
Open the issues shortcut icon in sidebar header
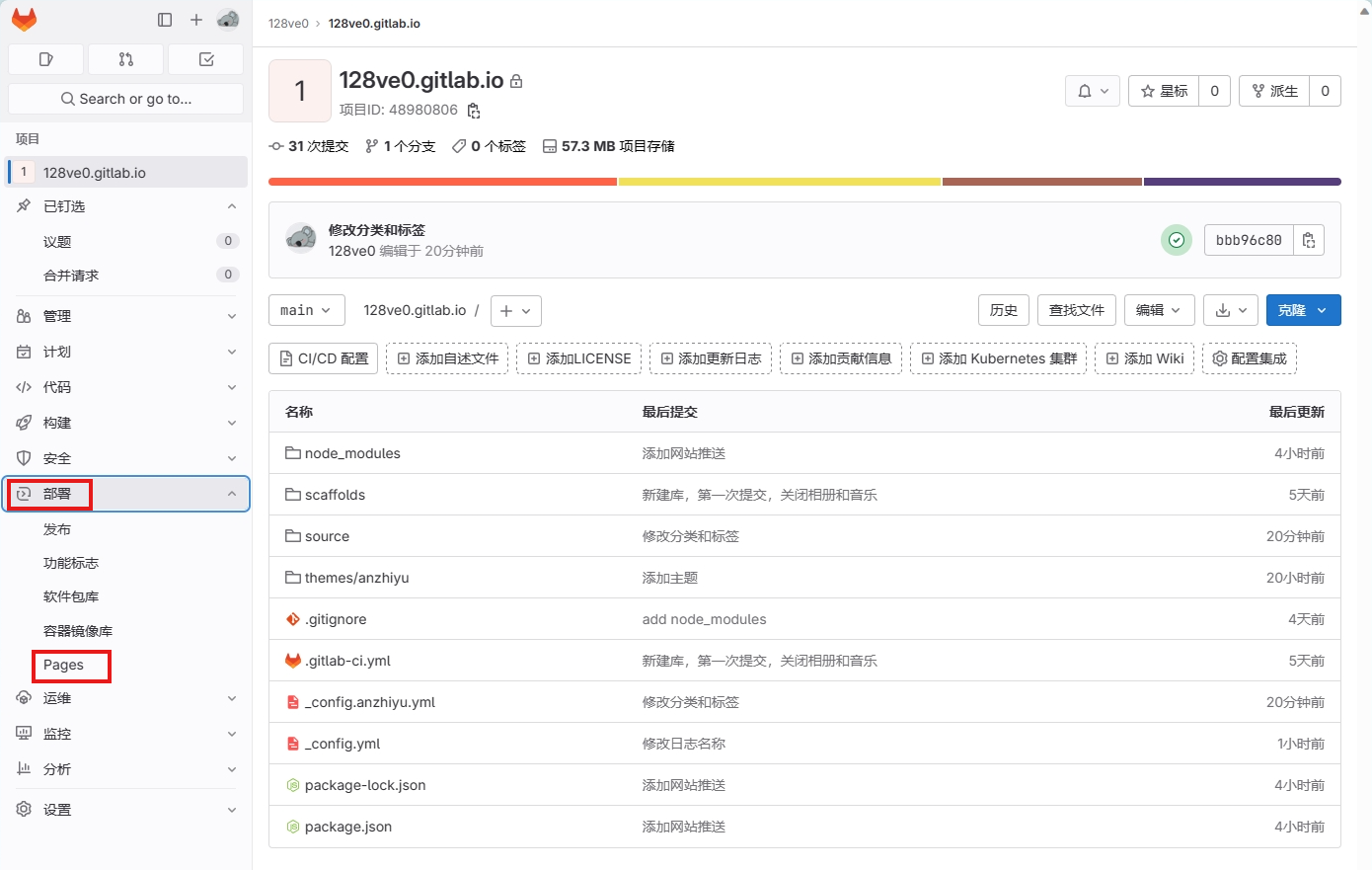(x=45, y=59)
